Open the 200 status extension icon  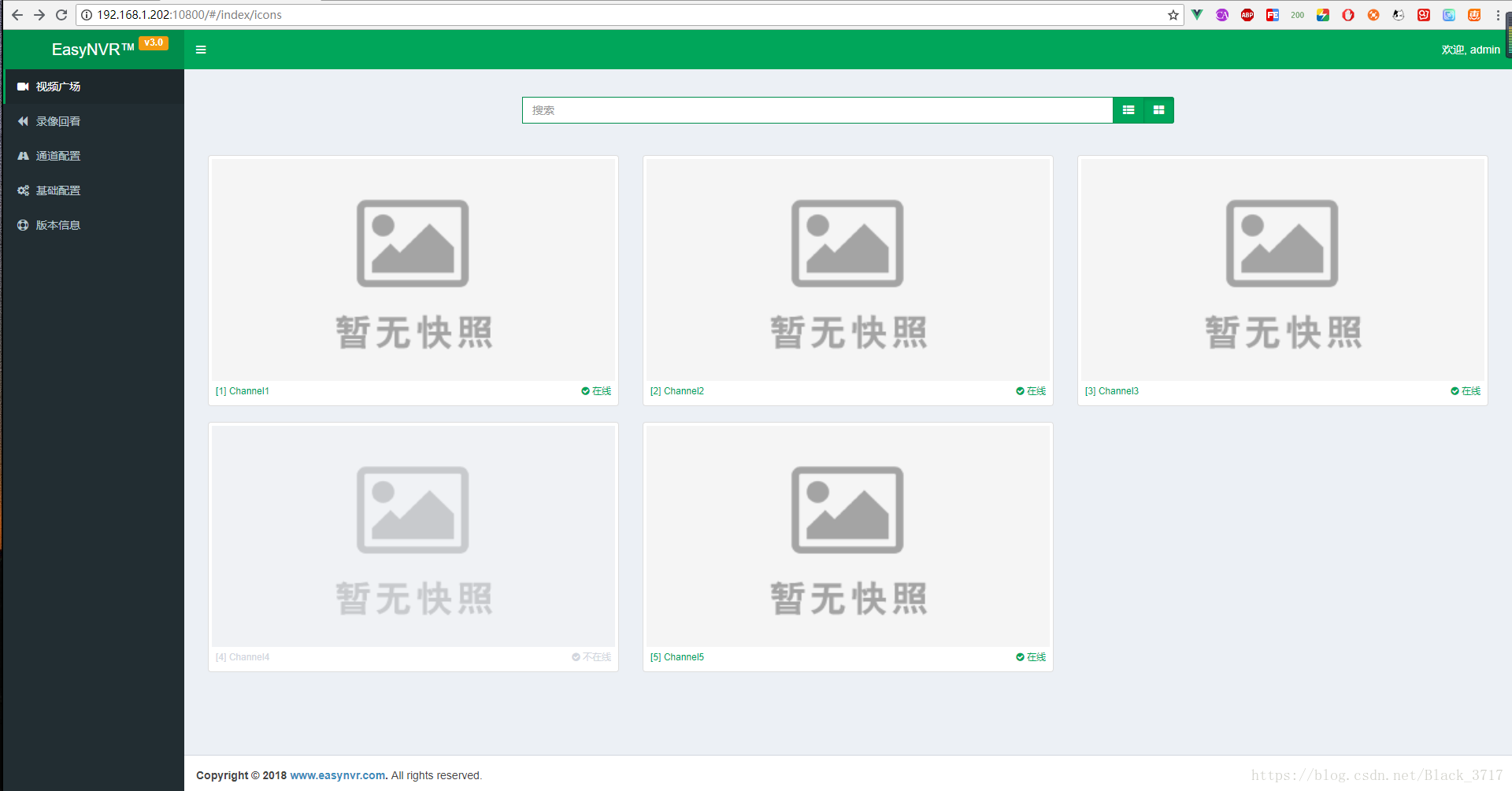1298,15
